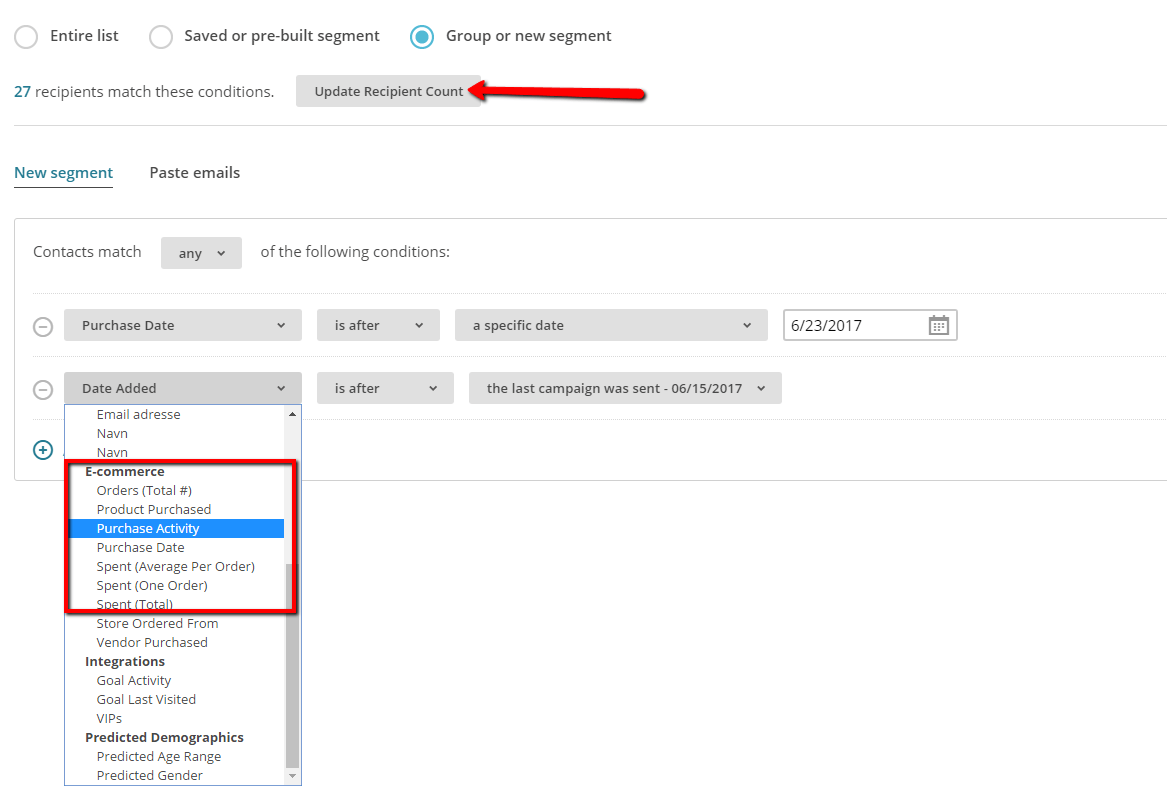1167x800 pixels.
Task: Remove the Purchase Date condition row
Action: coord(43,327)
